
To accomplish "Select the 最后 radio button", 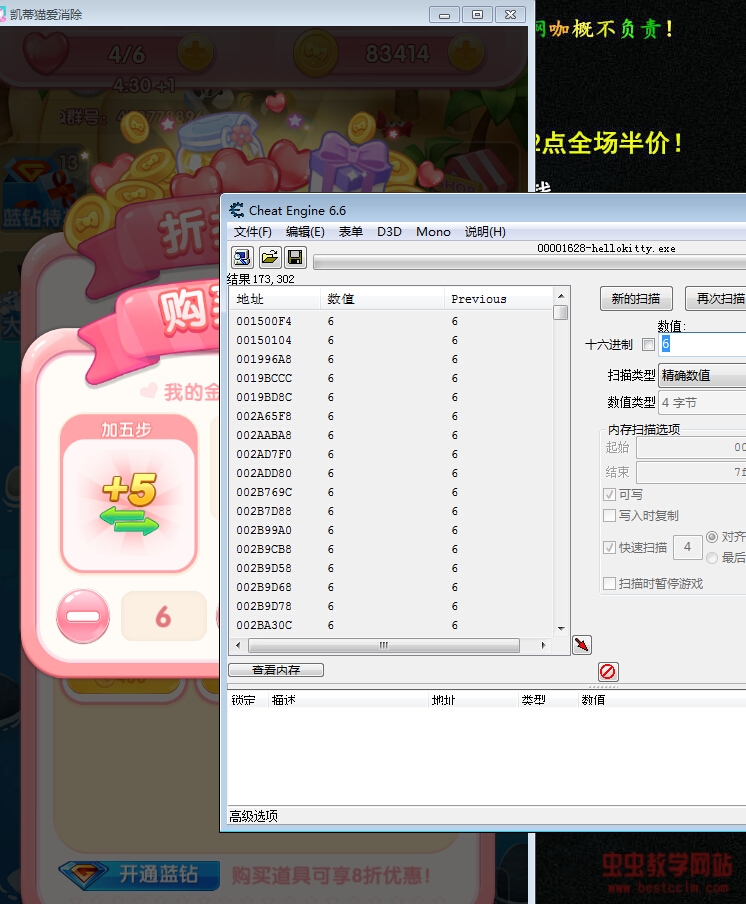I will click(x=712, y=558).
